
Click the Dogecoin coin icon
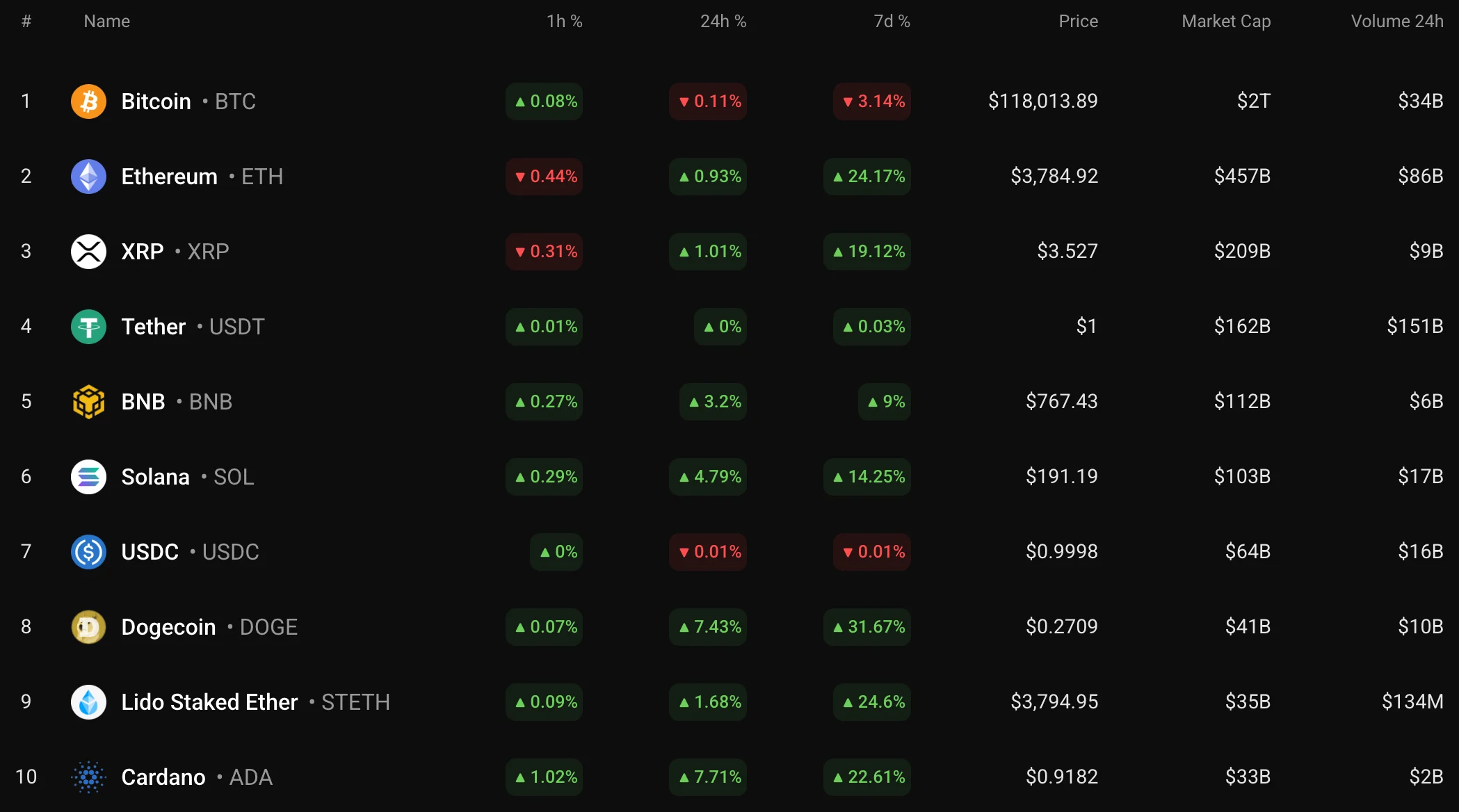(x=88, y=627)
